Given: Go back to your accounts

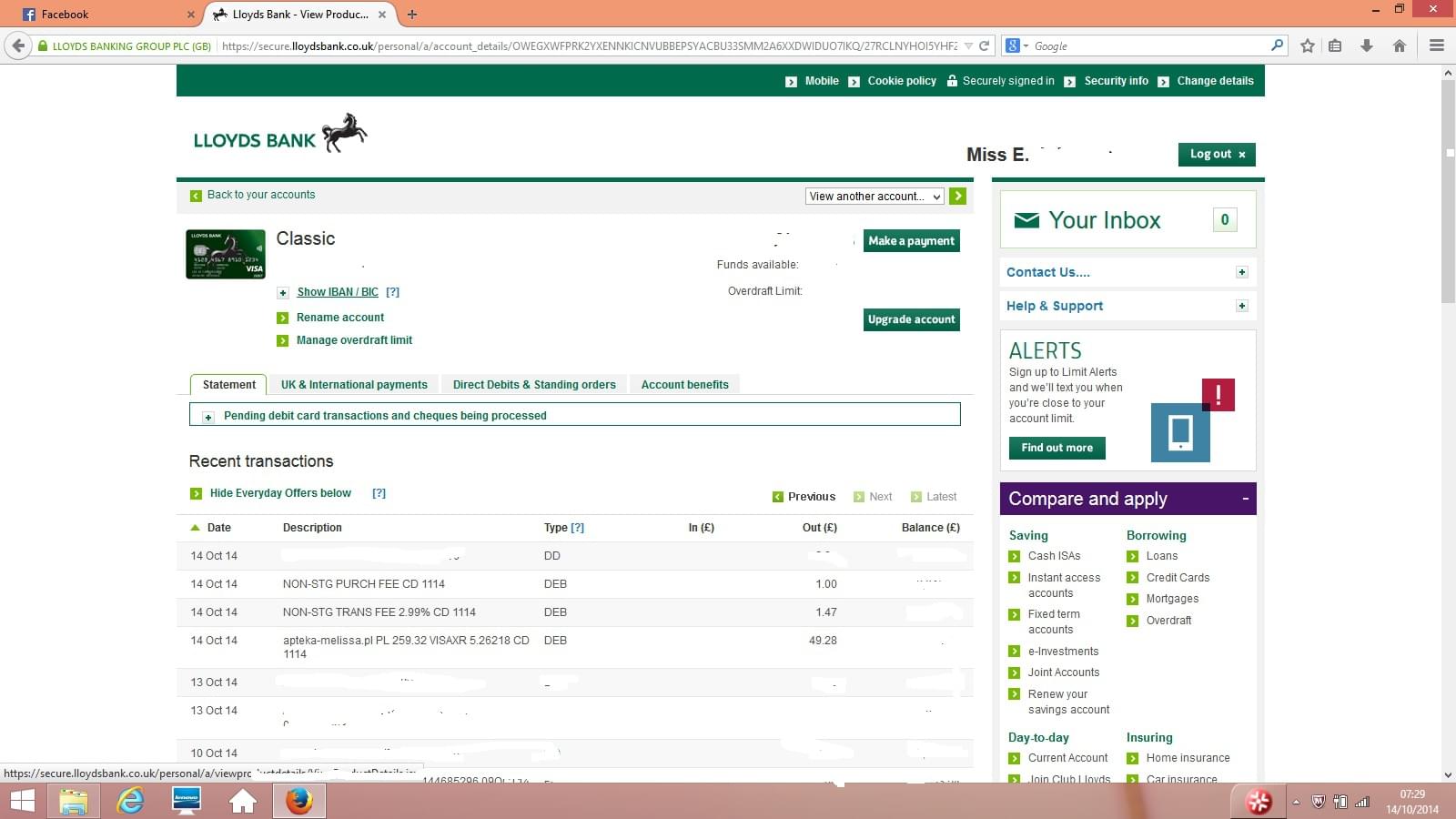Looking at the screenshot, I should [x=260, y=195].
